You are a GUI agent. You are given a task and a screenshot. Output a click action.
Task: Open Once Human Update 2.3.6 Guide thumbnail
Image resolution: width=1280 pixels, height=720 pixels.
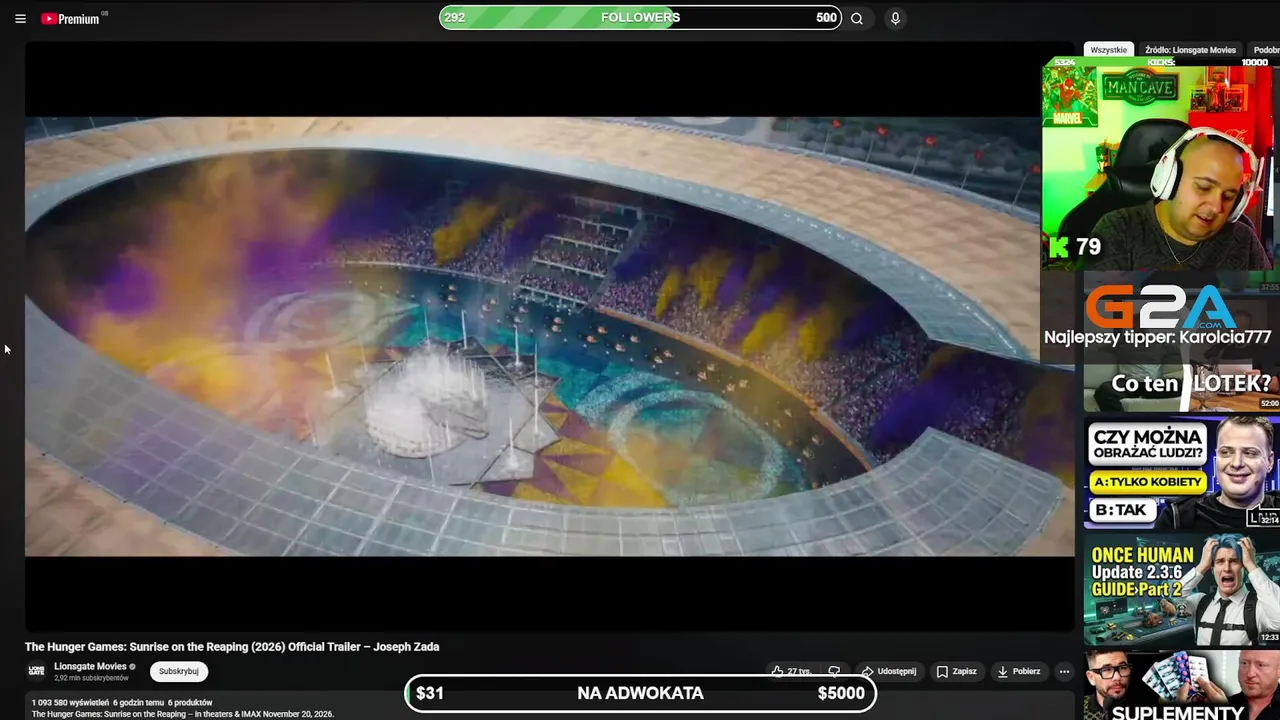(1182, 591)
